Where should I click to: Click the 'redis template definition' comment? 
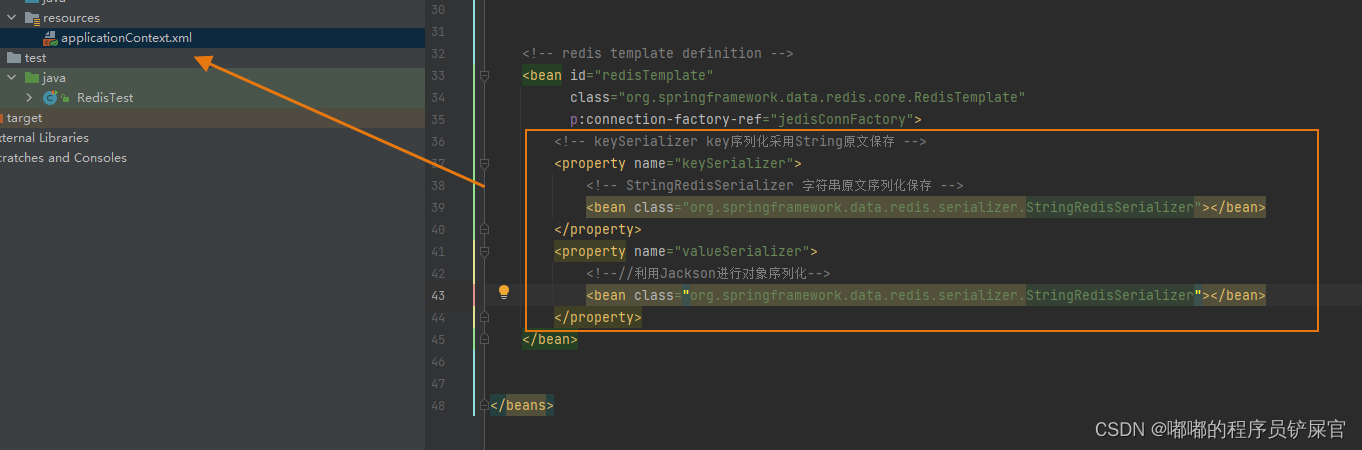(658, 54)
